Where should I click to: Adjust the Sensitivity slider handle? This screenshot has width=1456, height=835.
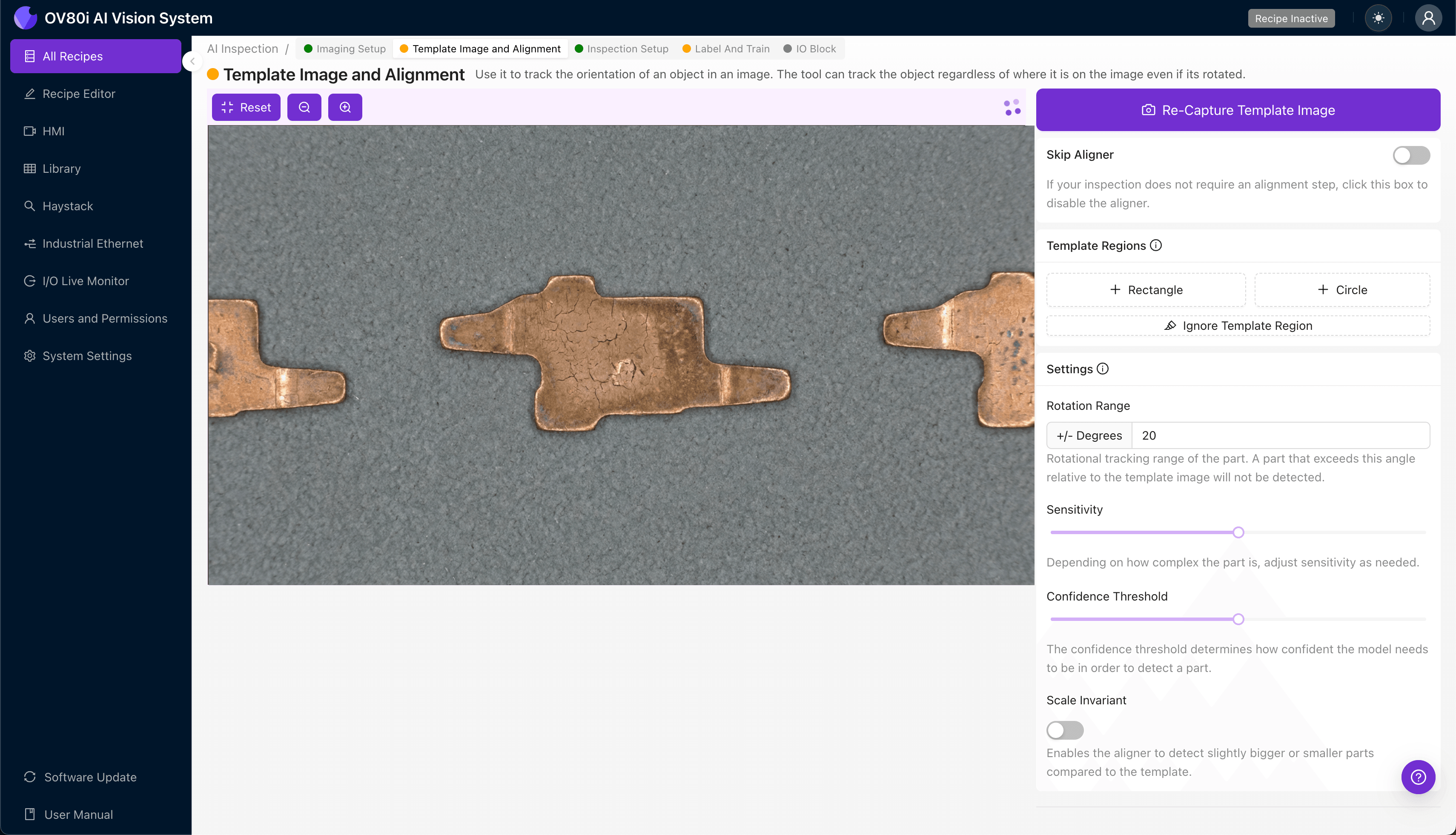pos(1238,532)
